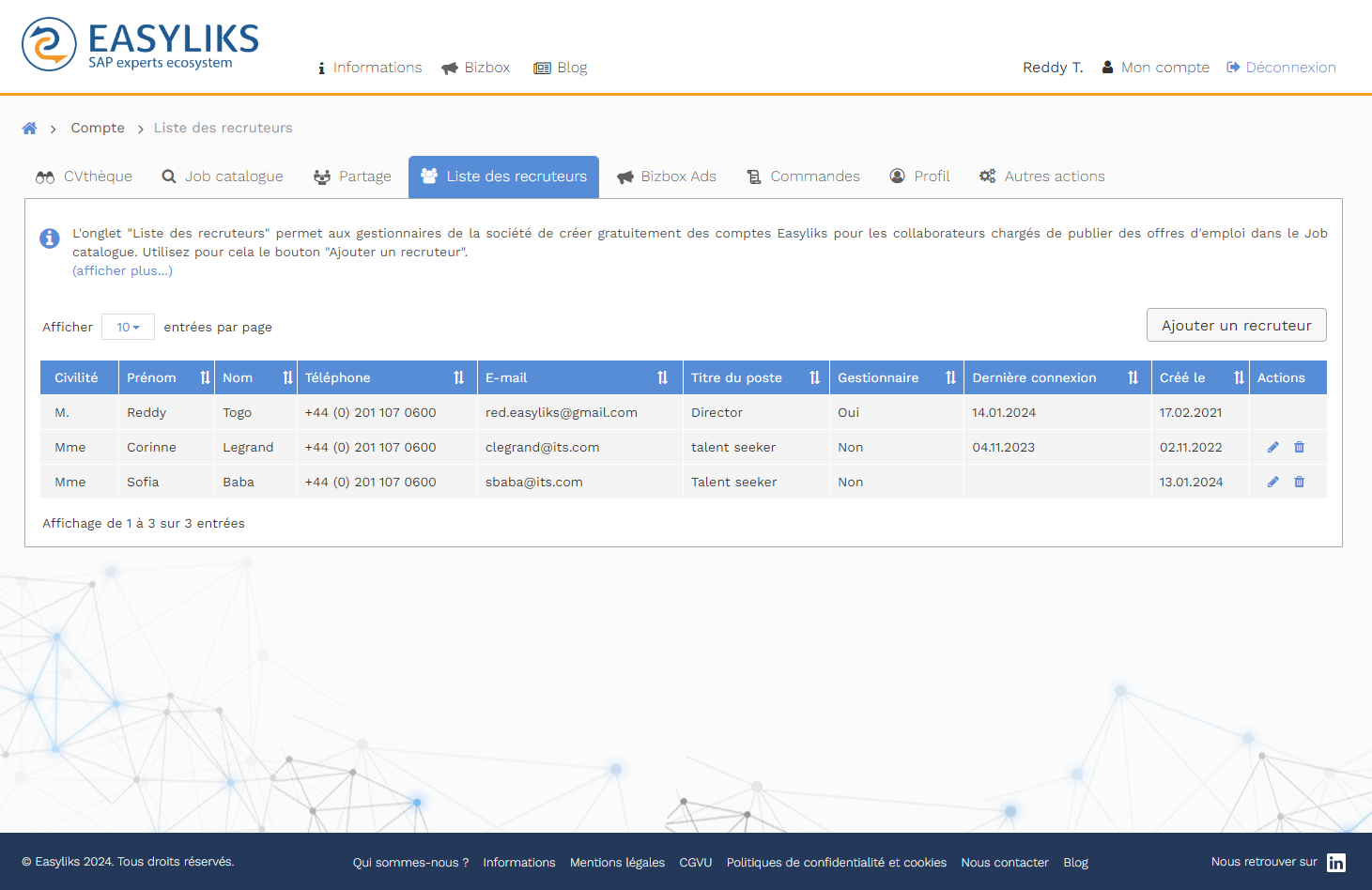Click Compte in the breadcrumb
This screenshot has width=1372, height=890.
point(98,129)
